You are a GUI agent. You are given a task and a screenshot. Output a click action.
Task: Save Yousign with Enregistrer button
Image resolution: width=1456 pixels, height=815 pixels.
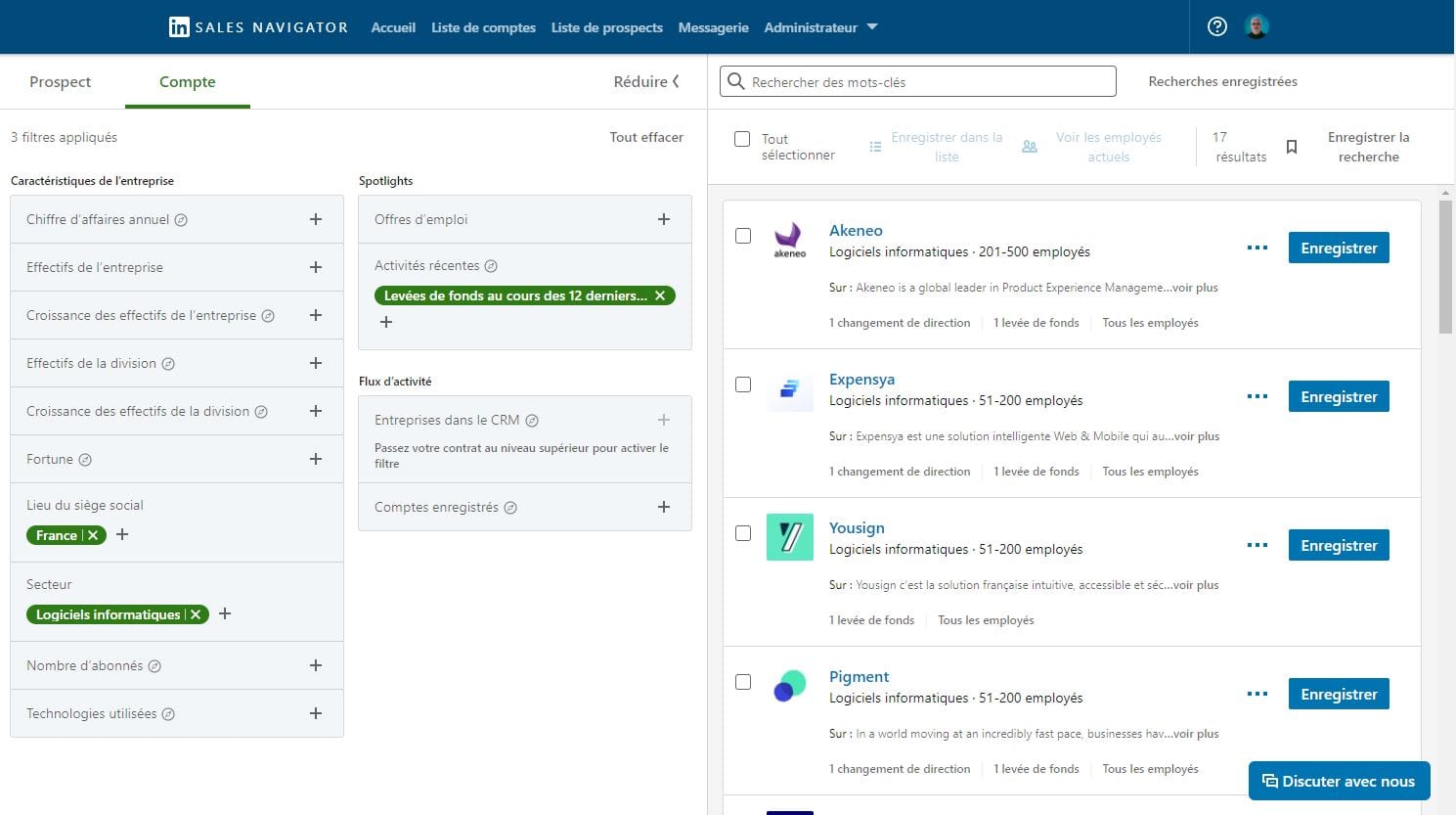coord(1339,545)
